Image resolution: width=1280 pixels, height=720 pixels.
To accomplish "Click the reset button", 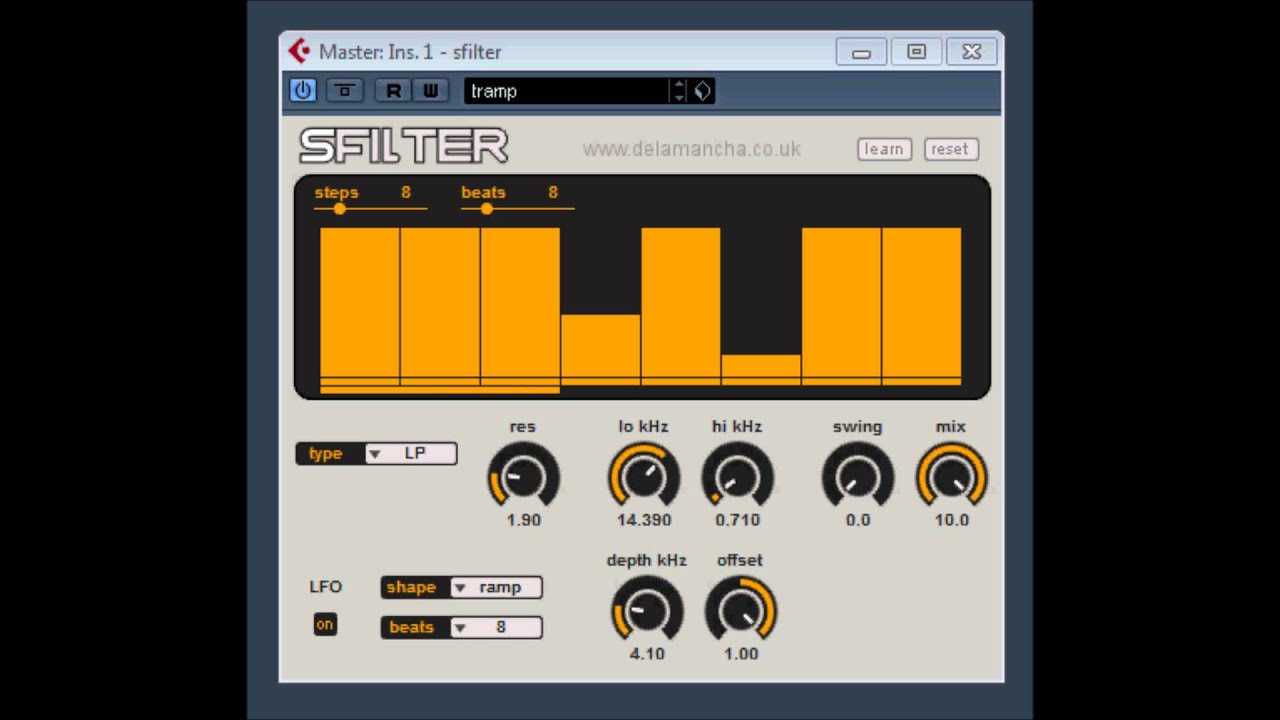I will (950, 149).
